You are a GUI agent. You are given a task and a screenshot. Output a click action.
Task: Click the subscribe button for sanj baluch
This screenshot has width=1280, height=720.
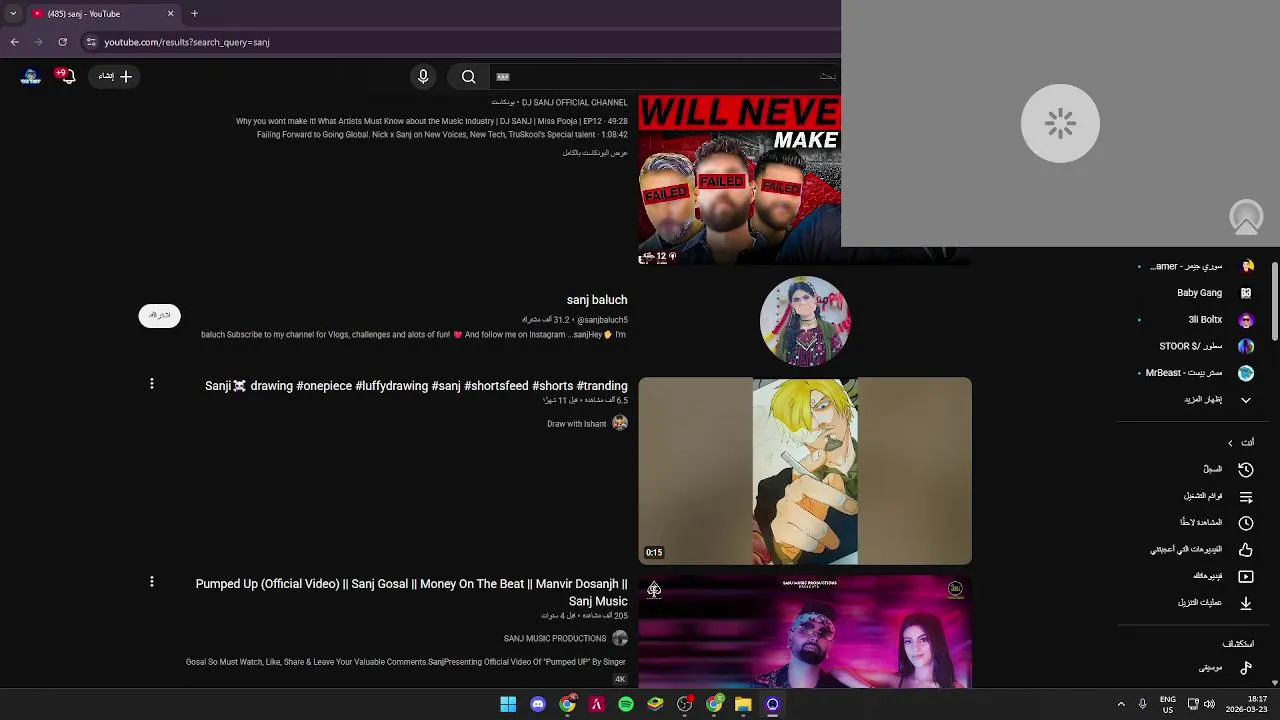coord(160,315)
